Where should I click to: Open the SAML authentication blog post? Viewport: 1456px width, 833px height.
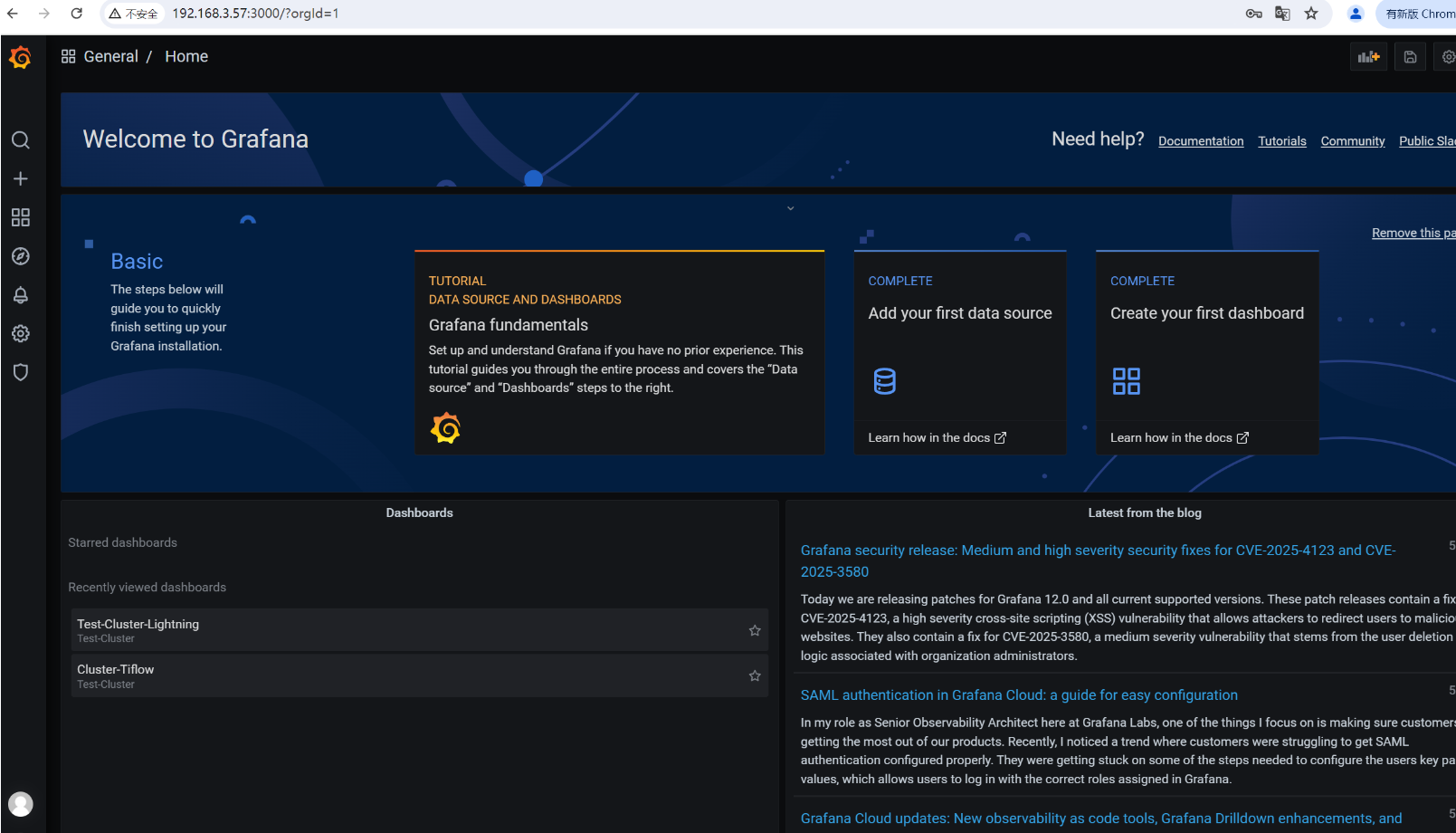[1019, 695]
